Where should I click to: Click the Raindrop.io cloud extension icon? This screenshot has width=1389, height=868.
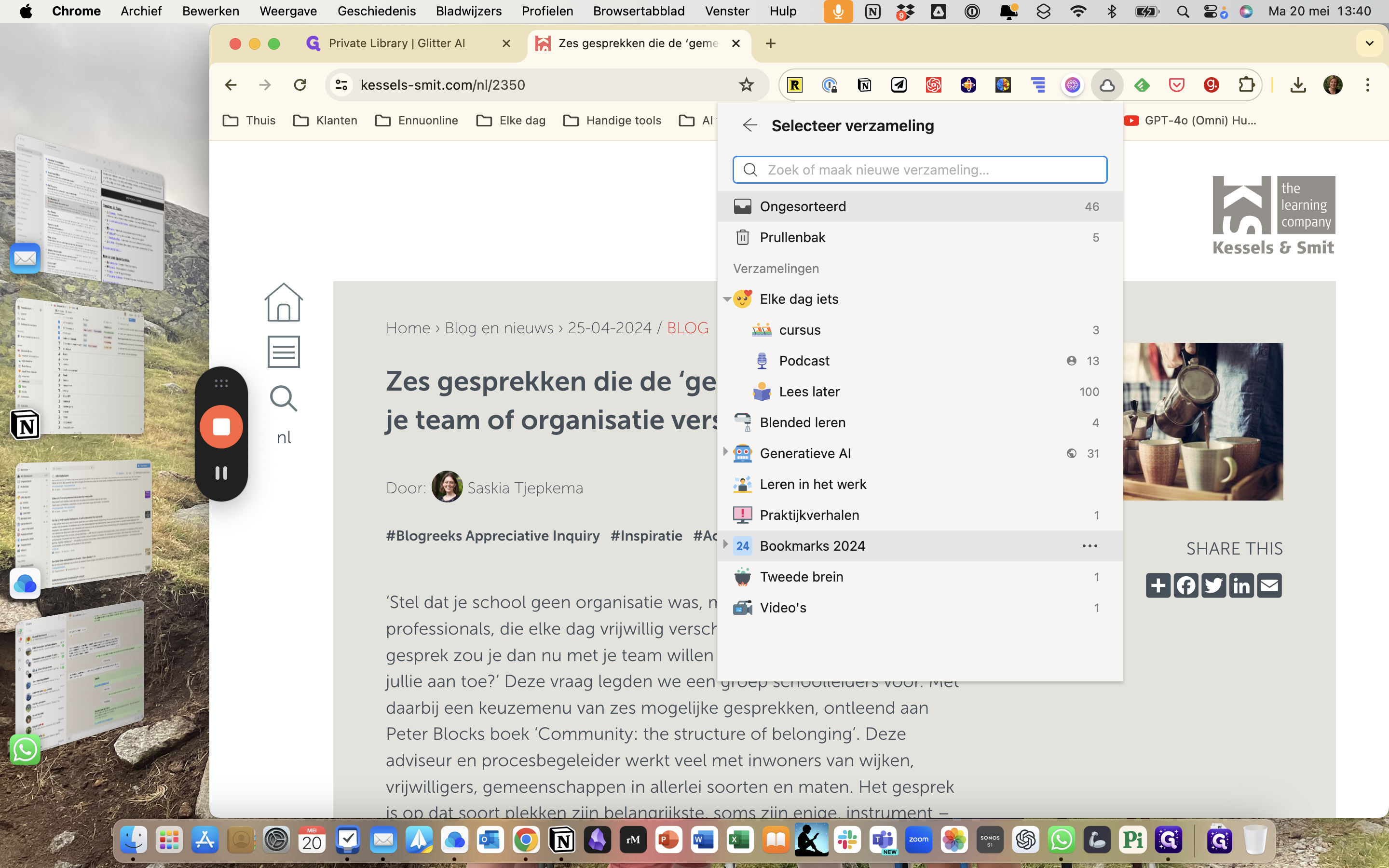(x=1106, y=85)
